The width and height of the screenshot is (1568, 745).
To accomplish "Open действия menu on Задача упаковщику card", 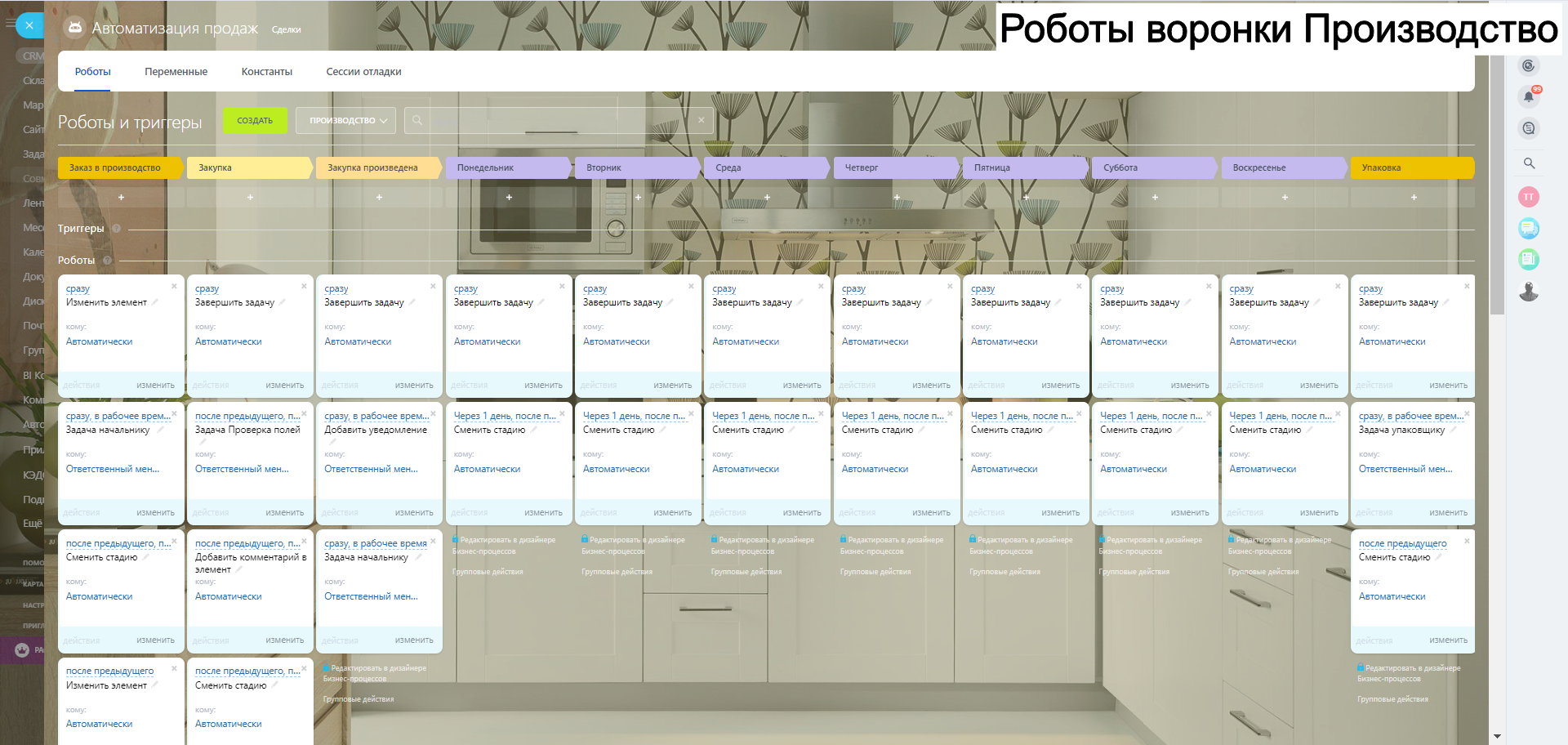I will pos(1374,513).
